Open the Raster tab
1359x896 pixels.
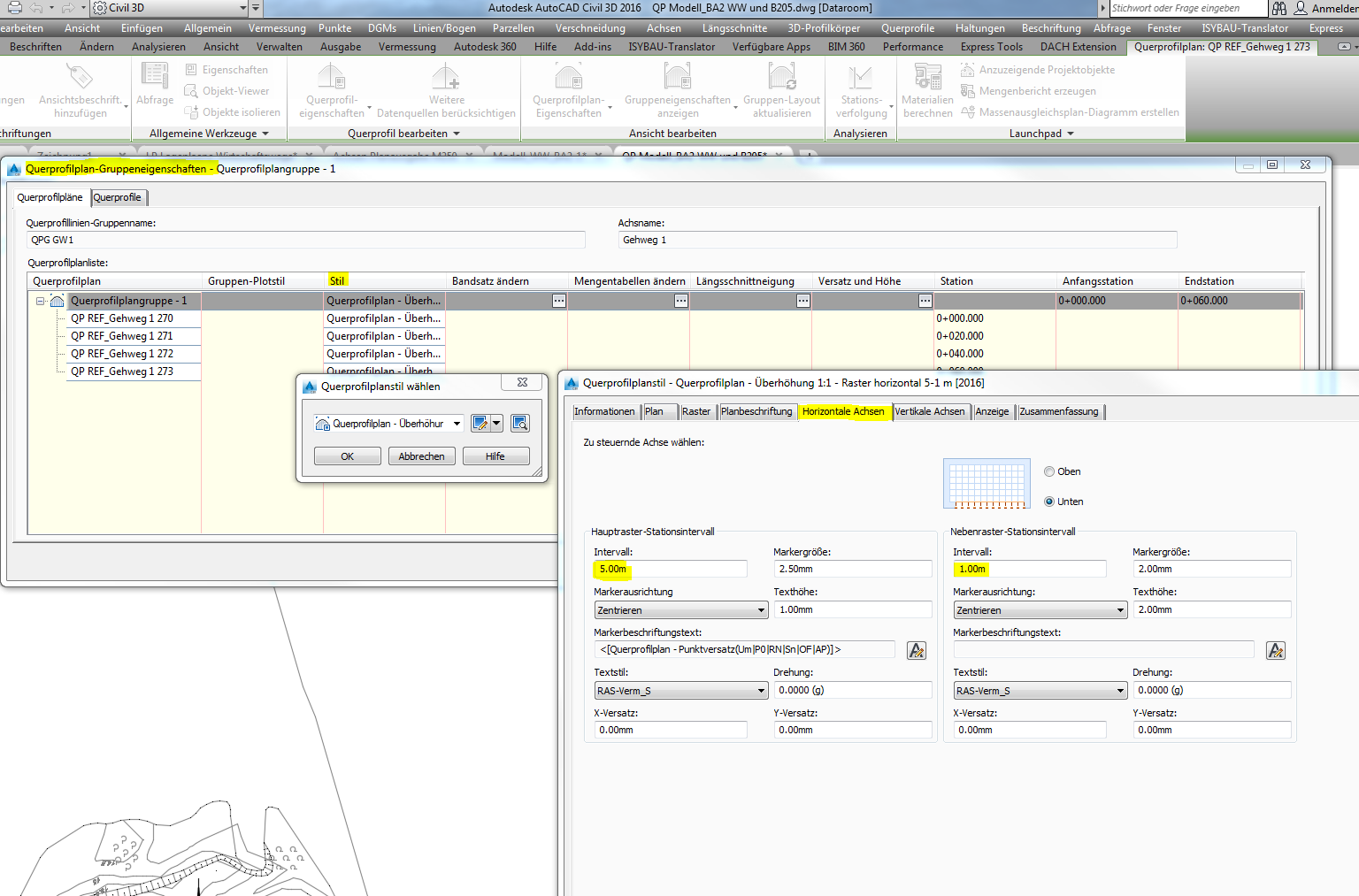coord(696,411)
